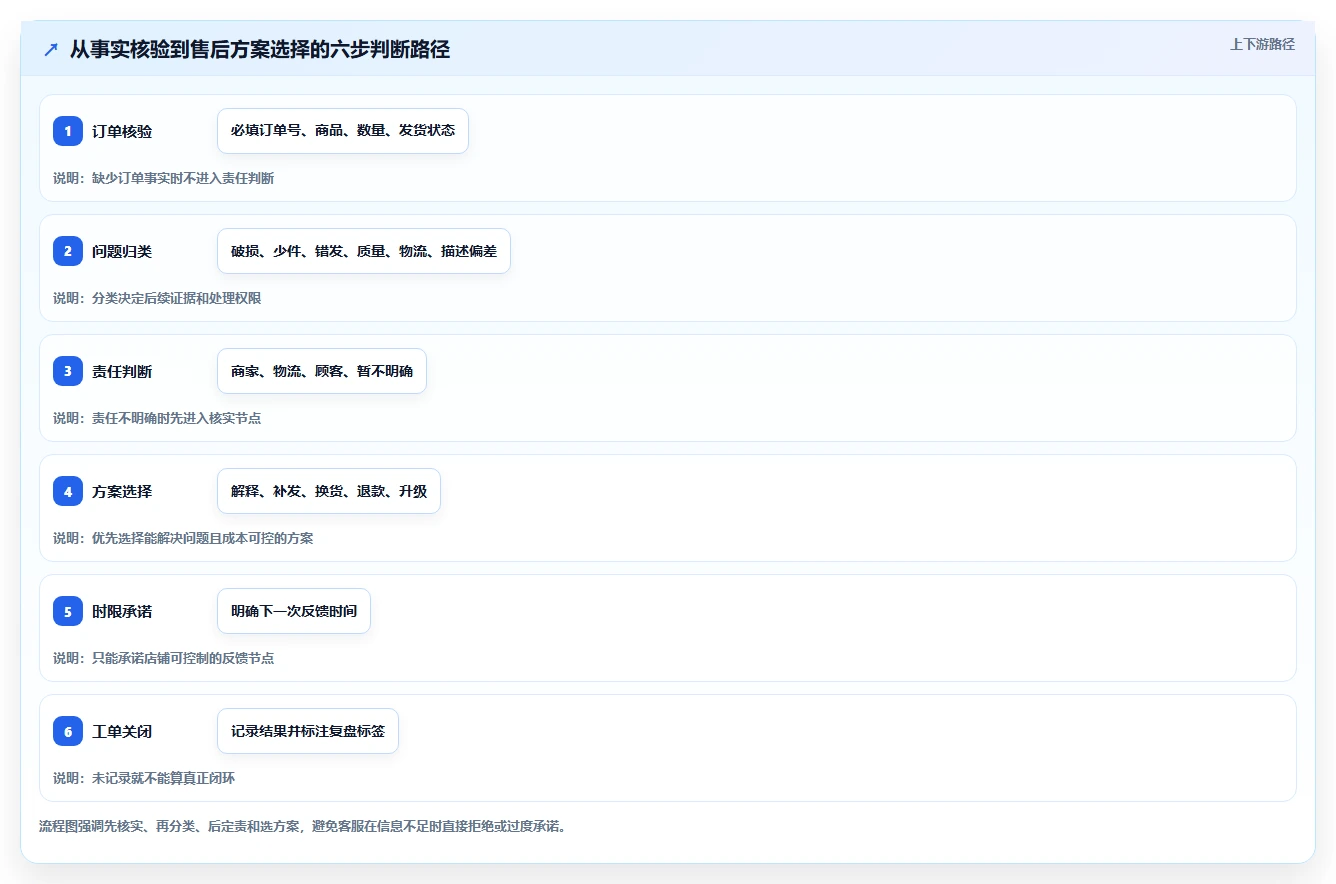Image resolution: width=1336 pixels, height=884 pixels.
Task: Click the 明确下一次反馈时间 chip
Action: point(294,611)
